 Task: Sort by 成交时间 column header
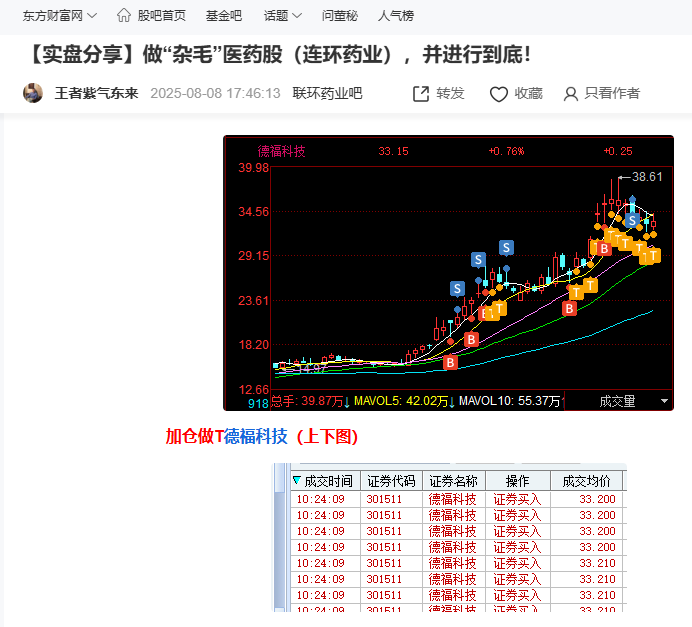pos(326,481)
